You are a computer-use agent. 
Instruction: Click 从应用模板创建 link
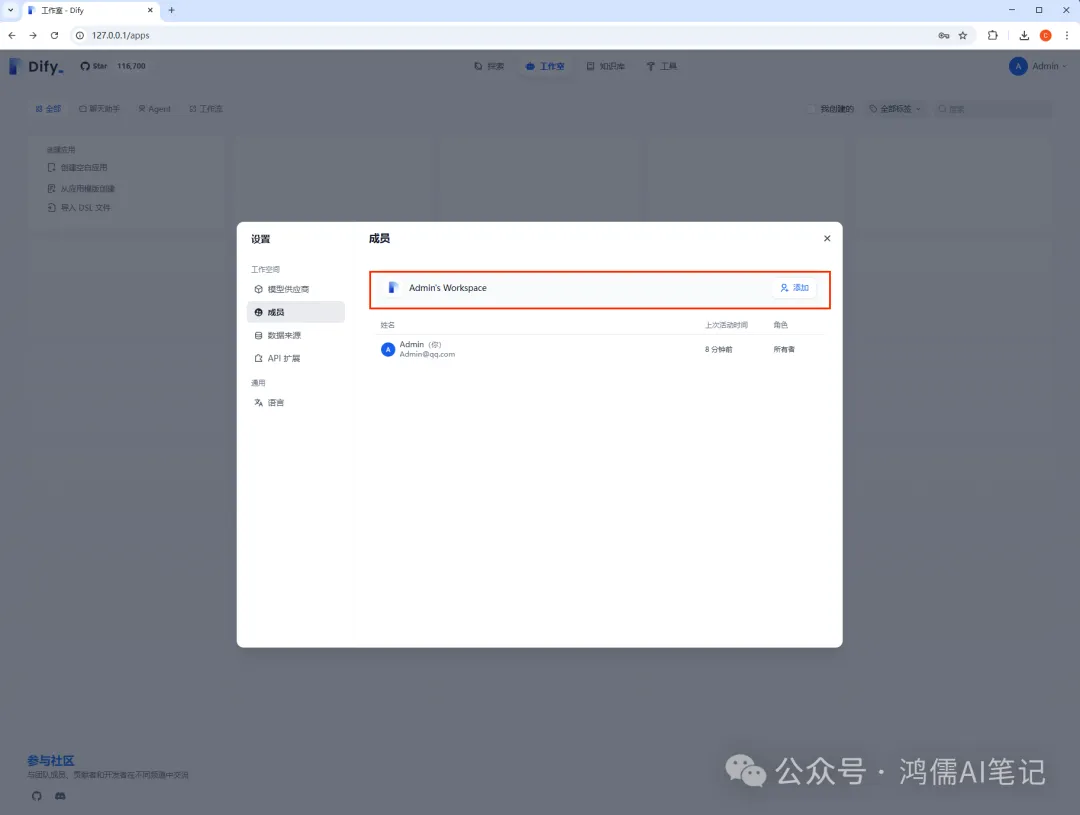click(x=81, y=189)
